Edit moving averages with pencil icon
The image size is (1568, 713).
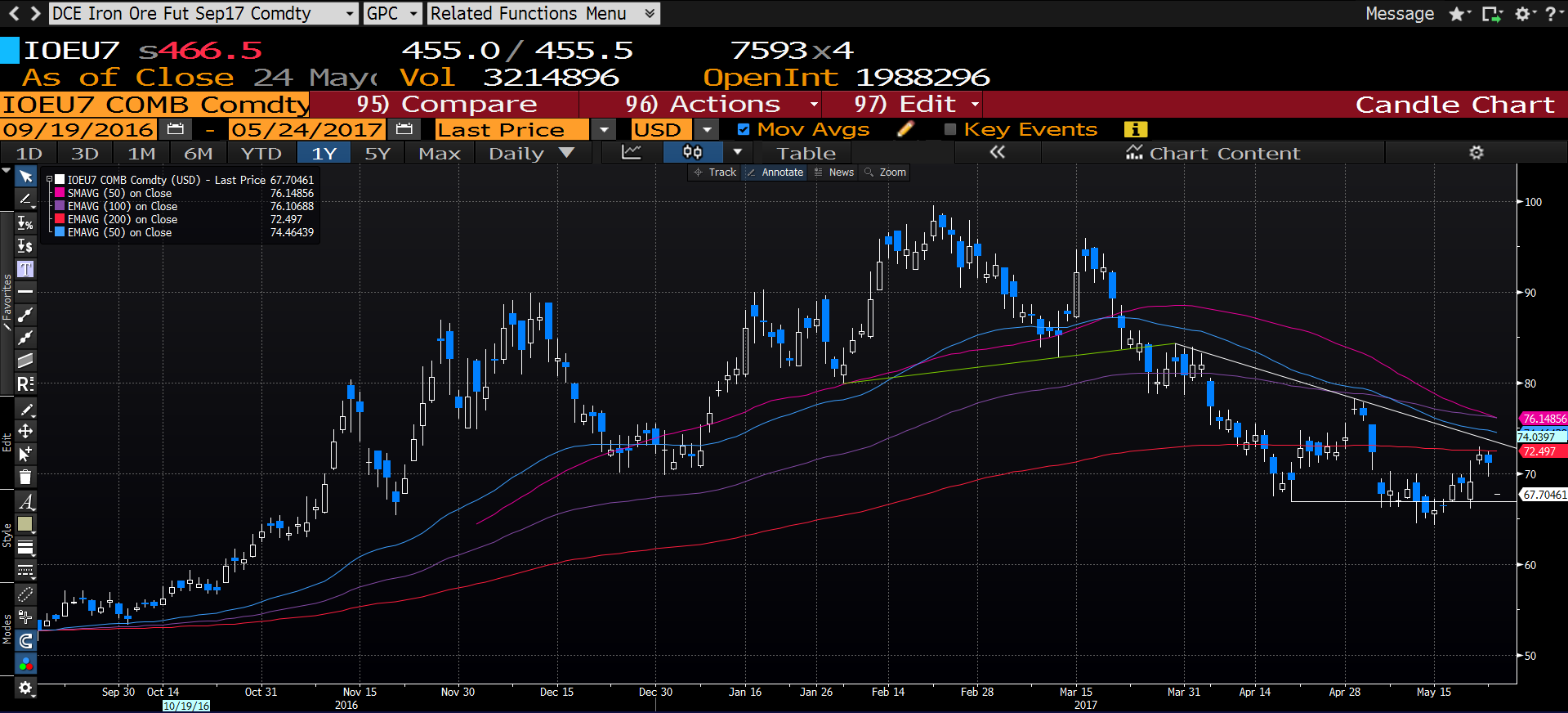tap(905, 129)
